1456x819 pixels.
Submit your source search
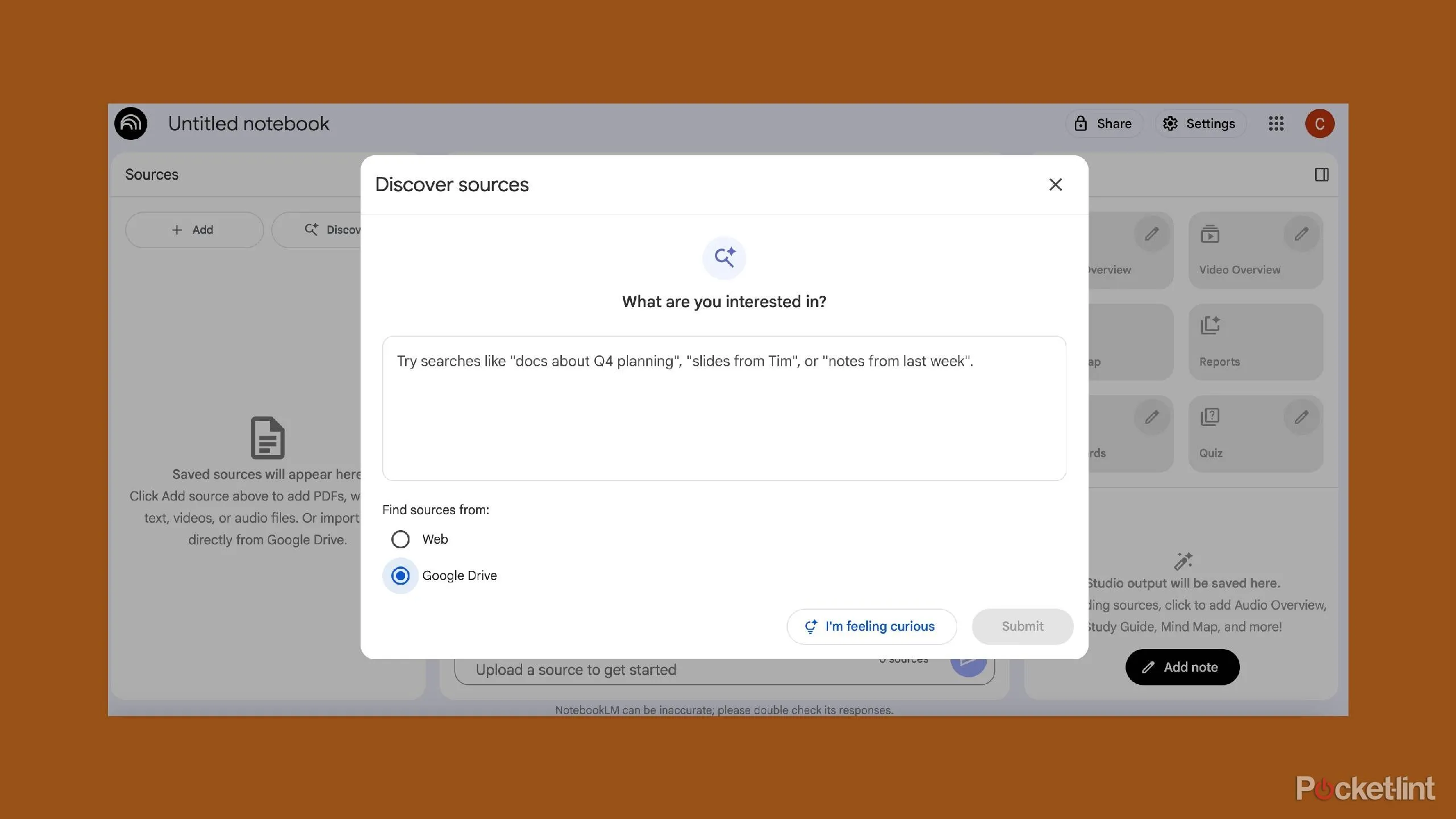click(x=1022, y=626)
